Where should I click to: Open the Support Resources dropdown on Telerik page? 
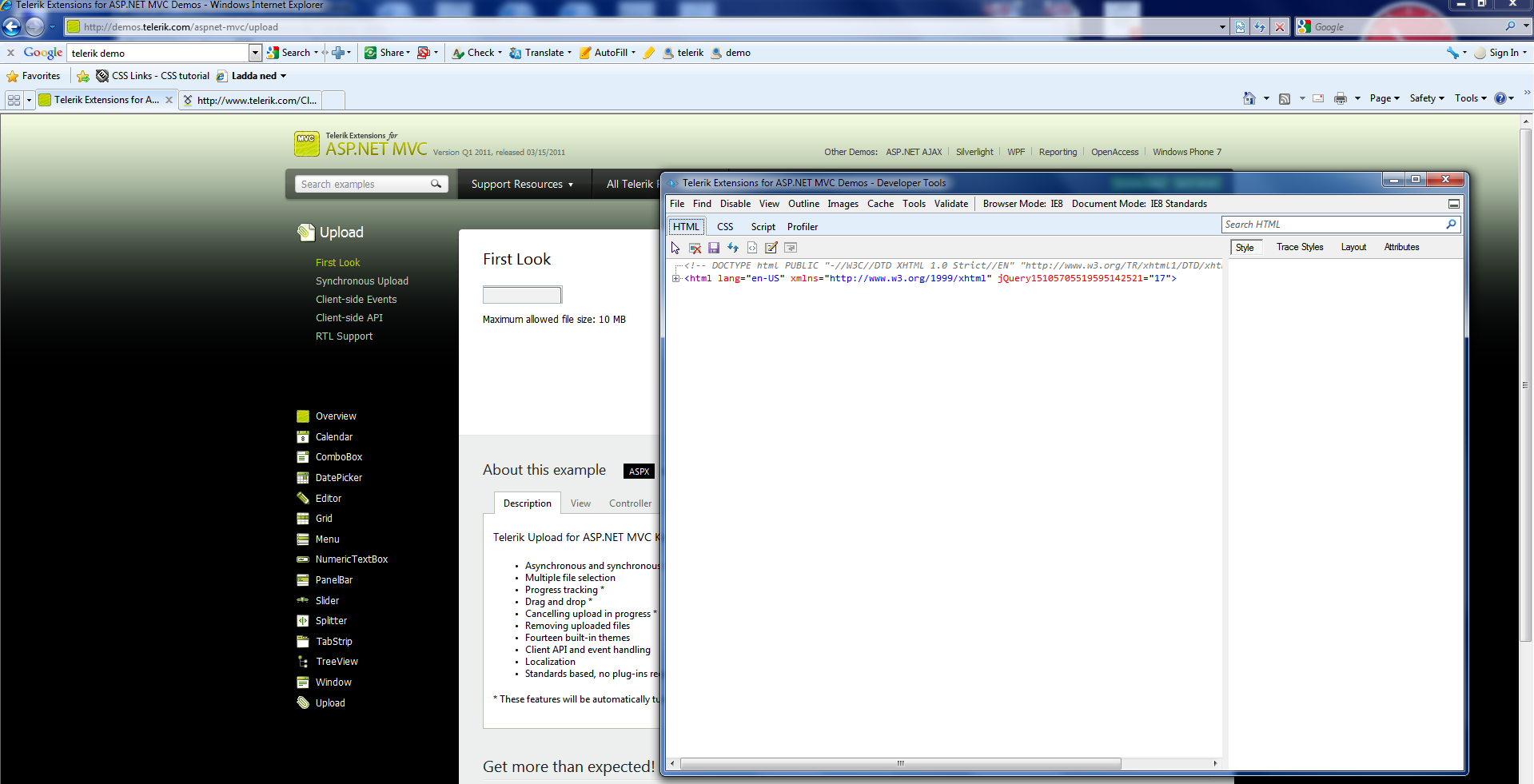pyautogui.click(x=522, y=184)
